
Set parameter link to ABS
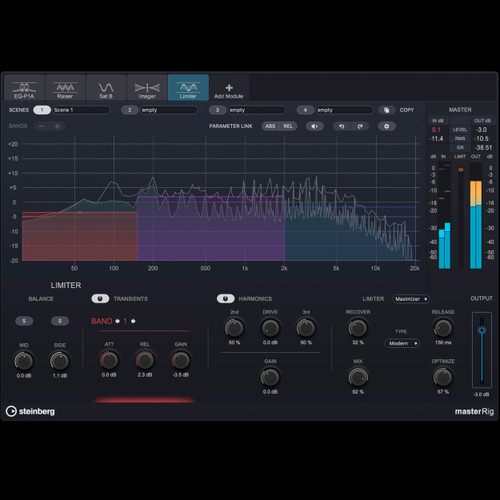[270, 126]
